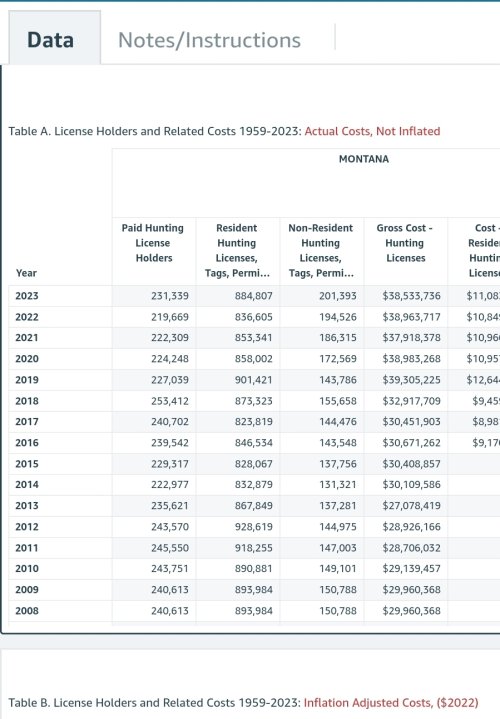The width and height of the screenshot is (500, 719).
Task: Select the MONTANA group header
Action: click(364, 159)
